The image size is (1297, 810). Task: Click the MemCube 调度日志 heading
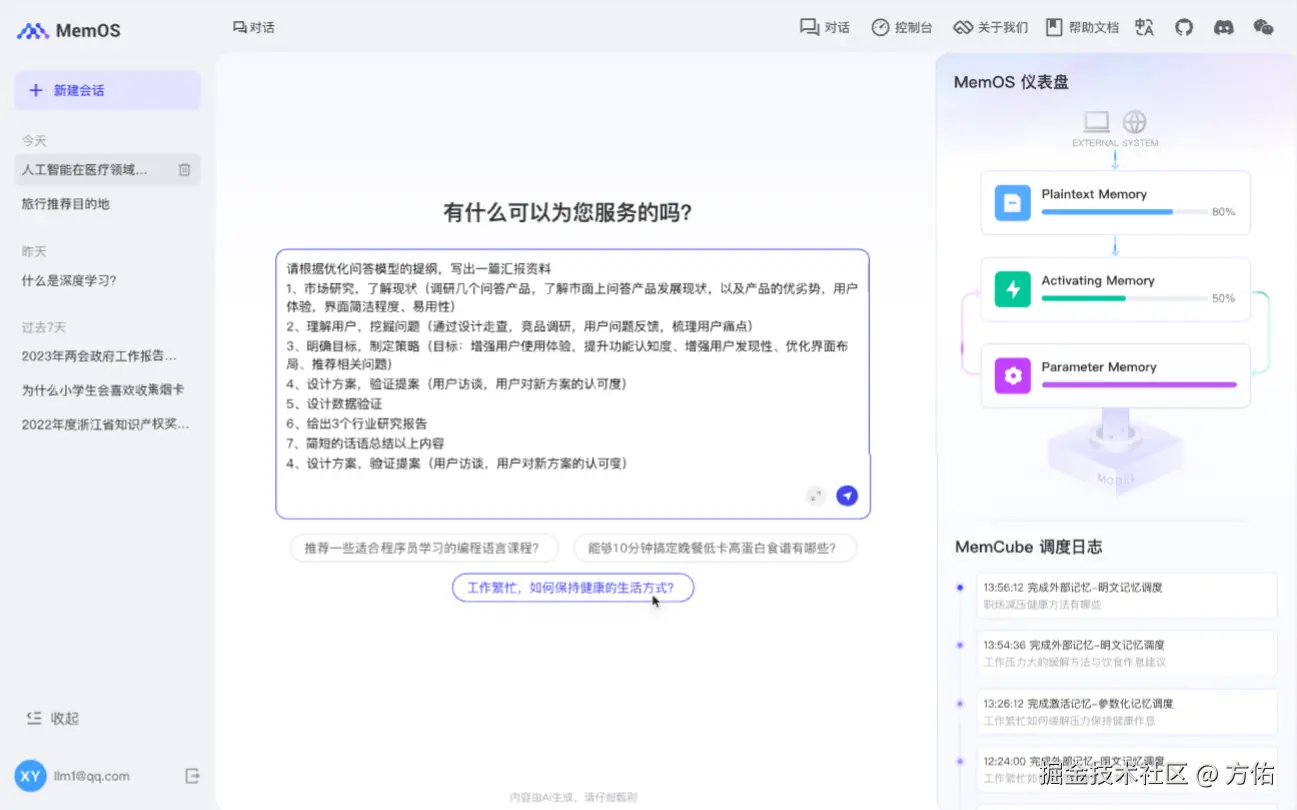[1028, 547]
